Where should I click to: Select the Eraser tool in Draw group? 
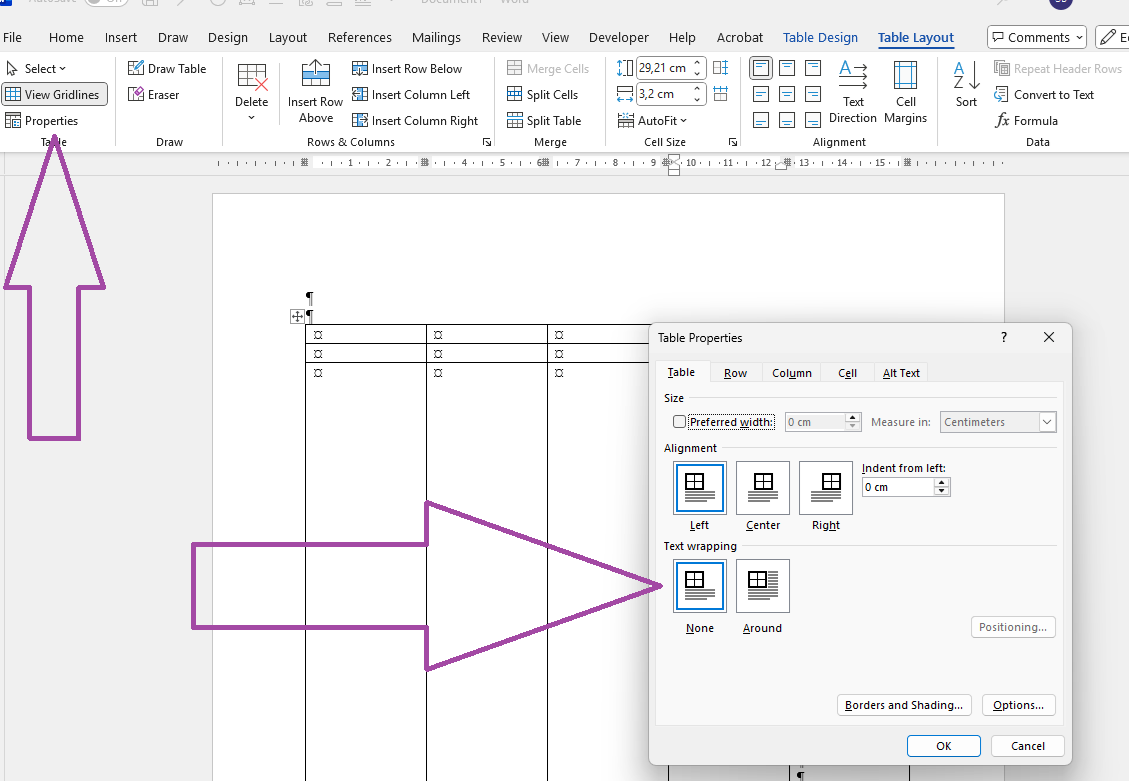[x=153, y=94]
